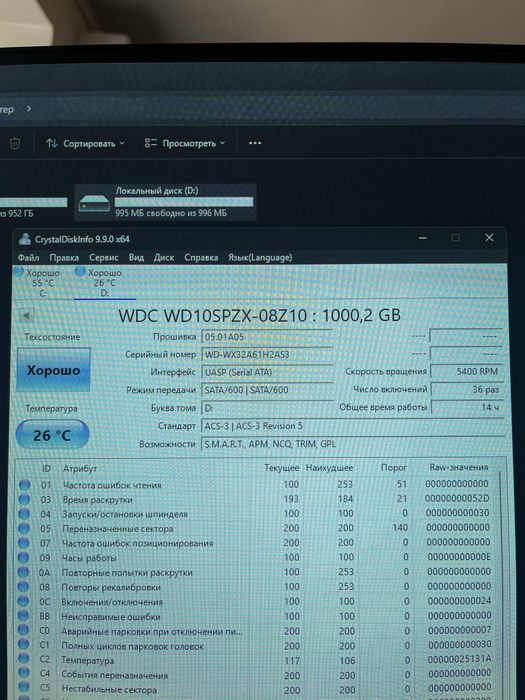Open the Справка menu

point(201,258)
